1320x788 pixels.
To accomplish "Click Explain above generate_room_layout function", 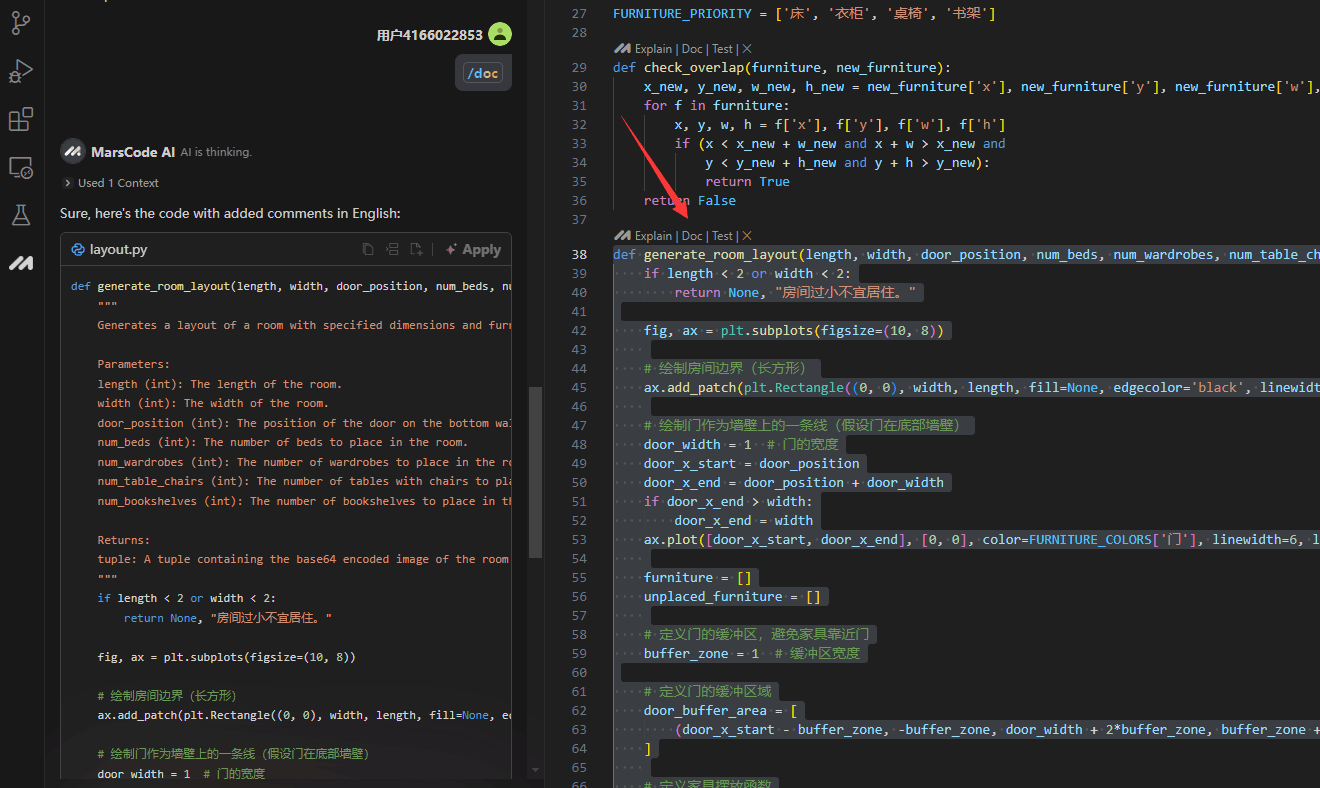I will tap(653, 235).
